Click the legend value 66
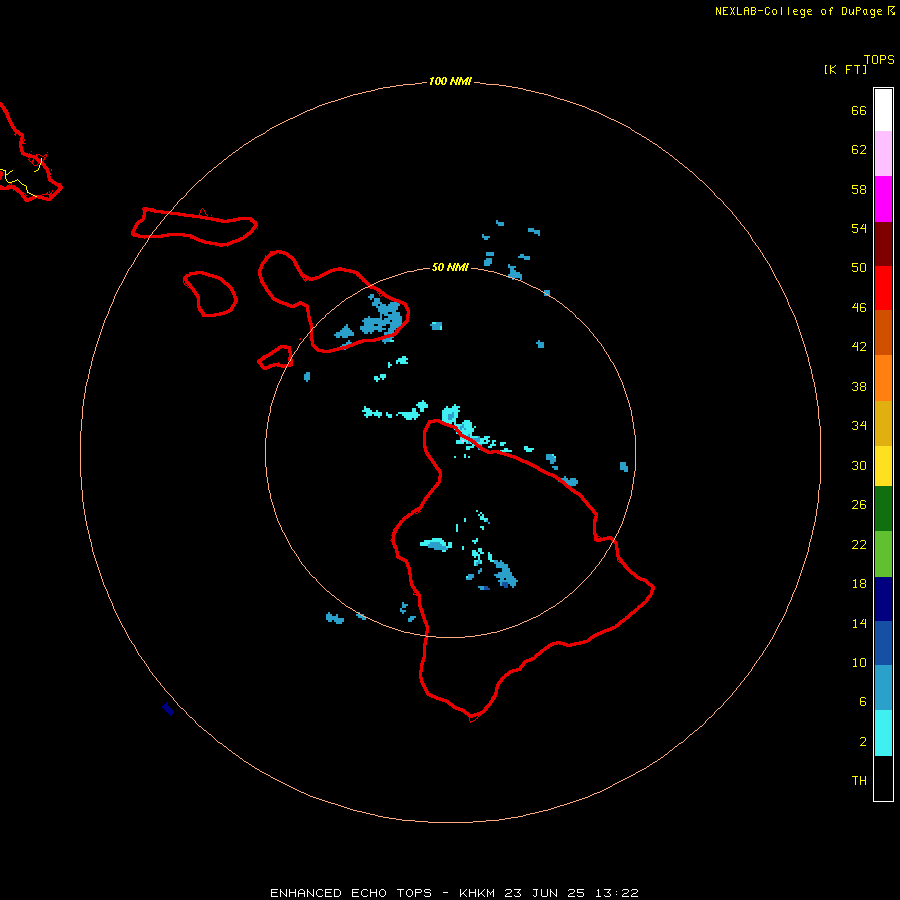The height and width of the screenshot is (900, 900). pyautogui.click(x=859, y=111)
